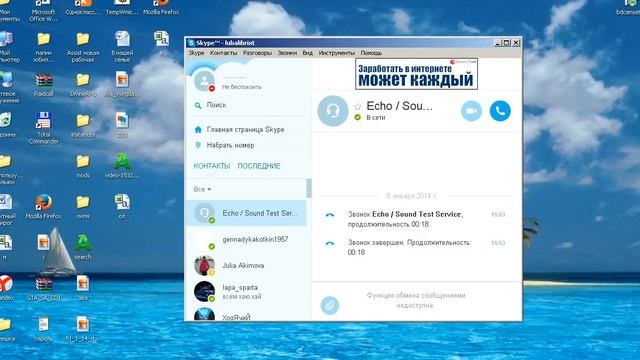Switch to the ПОСЛЕДНИЕ tab
The width and height of the screenshot is (640, 360).
pos(259,166)
